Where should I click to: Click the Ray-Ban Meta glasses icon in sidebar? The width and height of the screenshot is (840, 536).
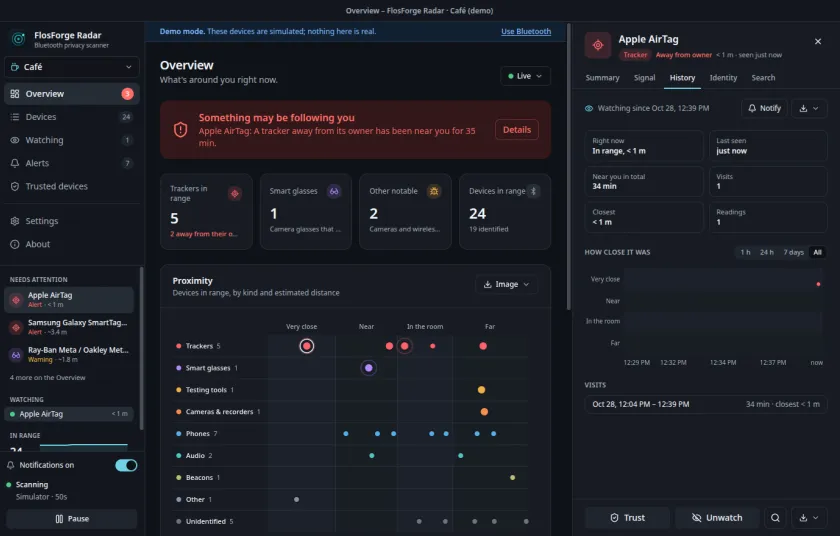[x=16, y=354]
